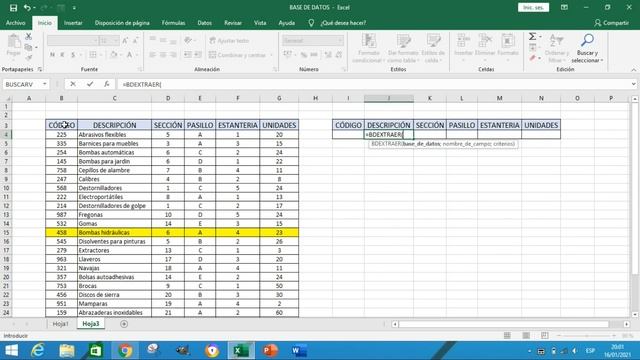Switch to the Insertar tab
Viewport: 640px width, 360px height.
(73, 23)
